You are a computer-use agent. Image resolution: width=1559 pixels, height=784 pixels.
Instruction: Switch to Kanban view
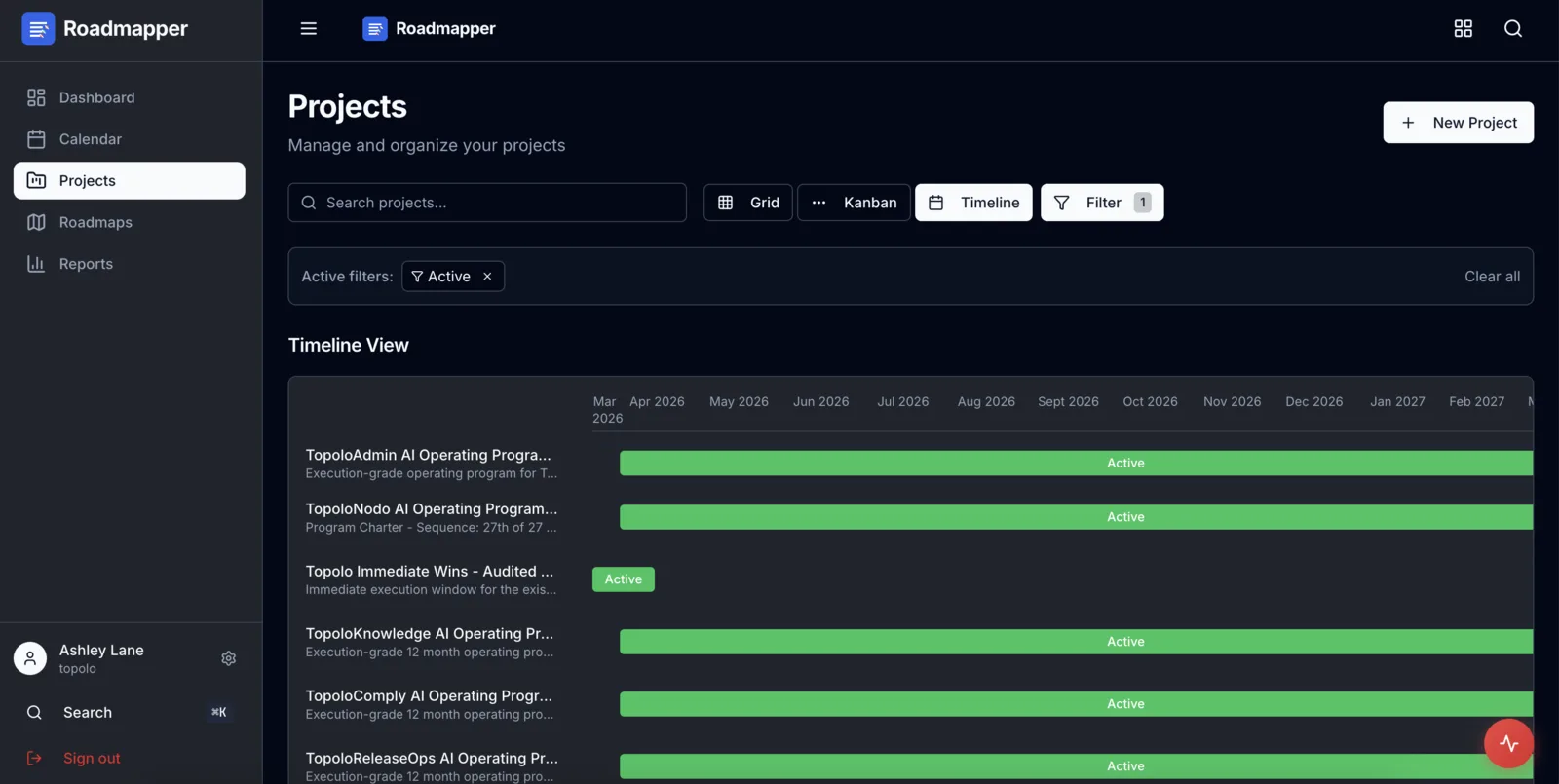click(x=854, y=203)
